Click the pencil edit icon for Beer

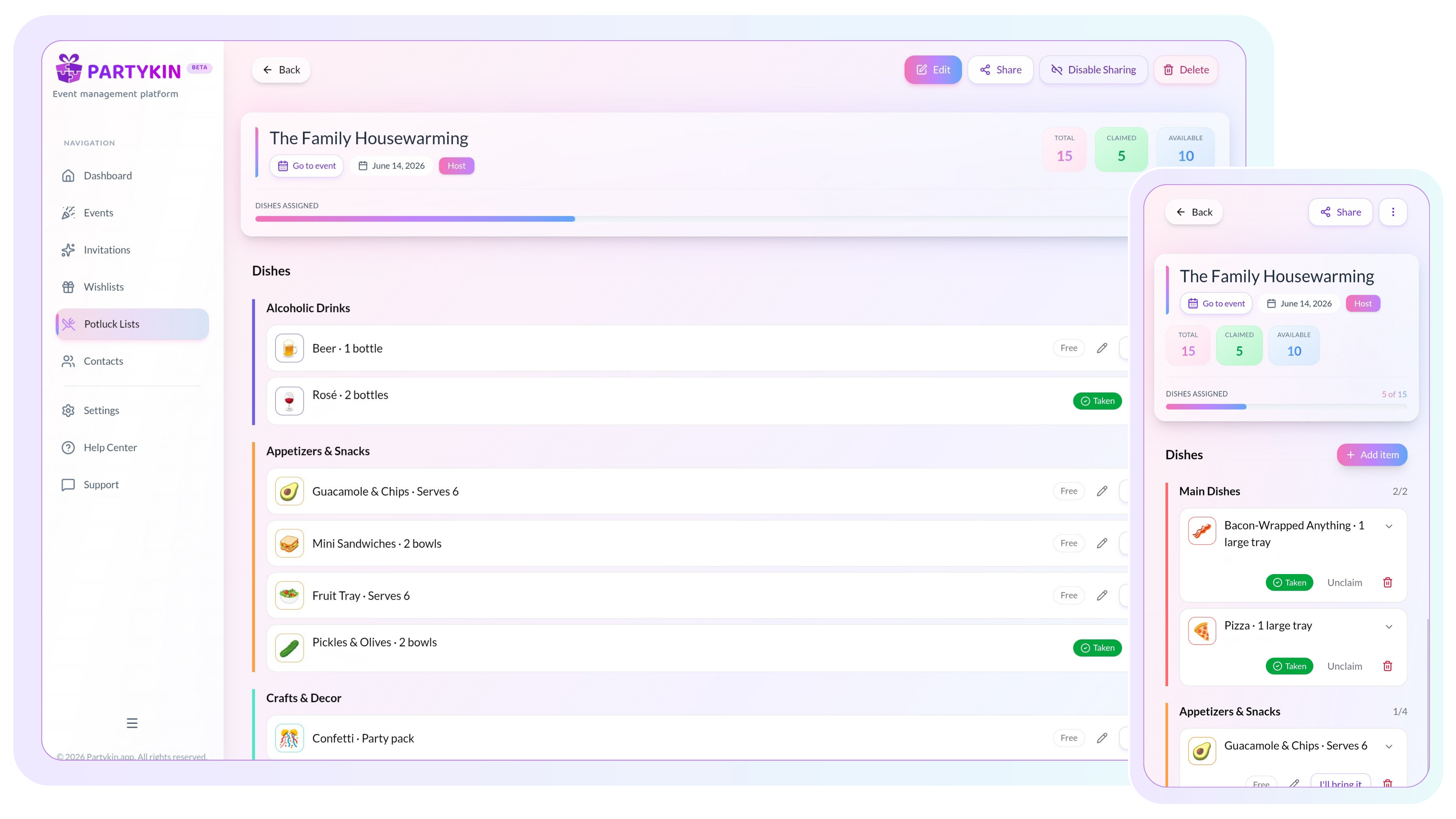click(x=1102, y=348)
